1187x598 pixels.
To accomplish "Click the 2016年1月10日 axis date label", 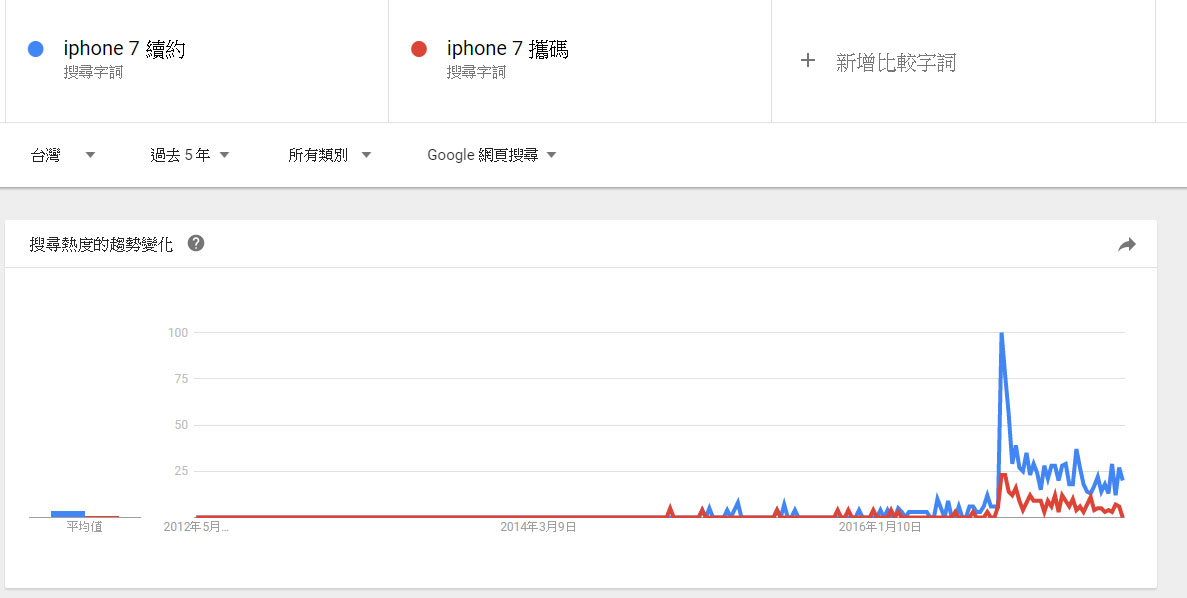I will [879, 527].
